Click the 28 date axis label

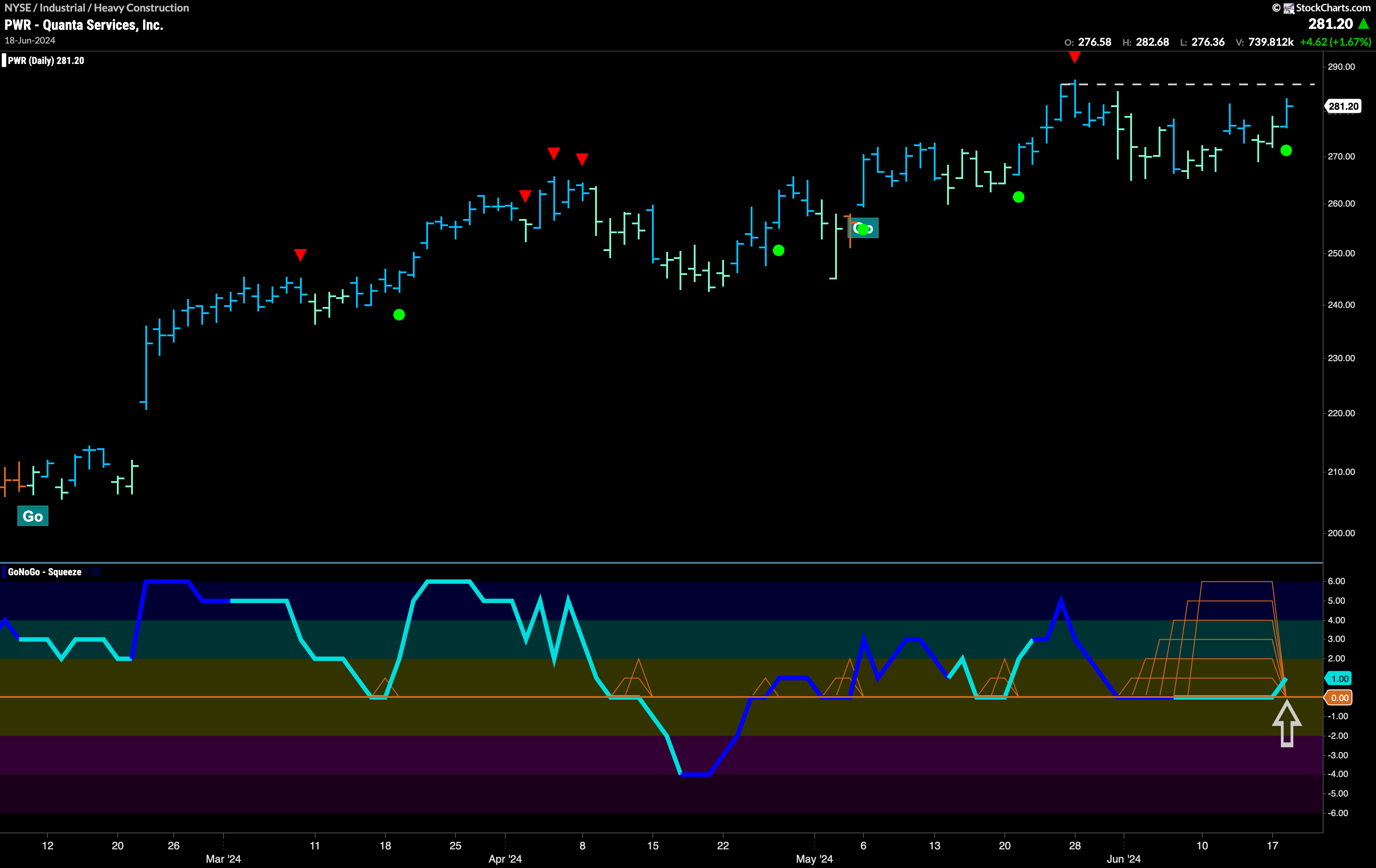[x=1075, y=845]
